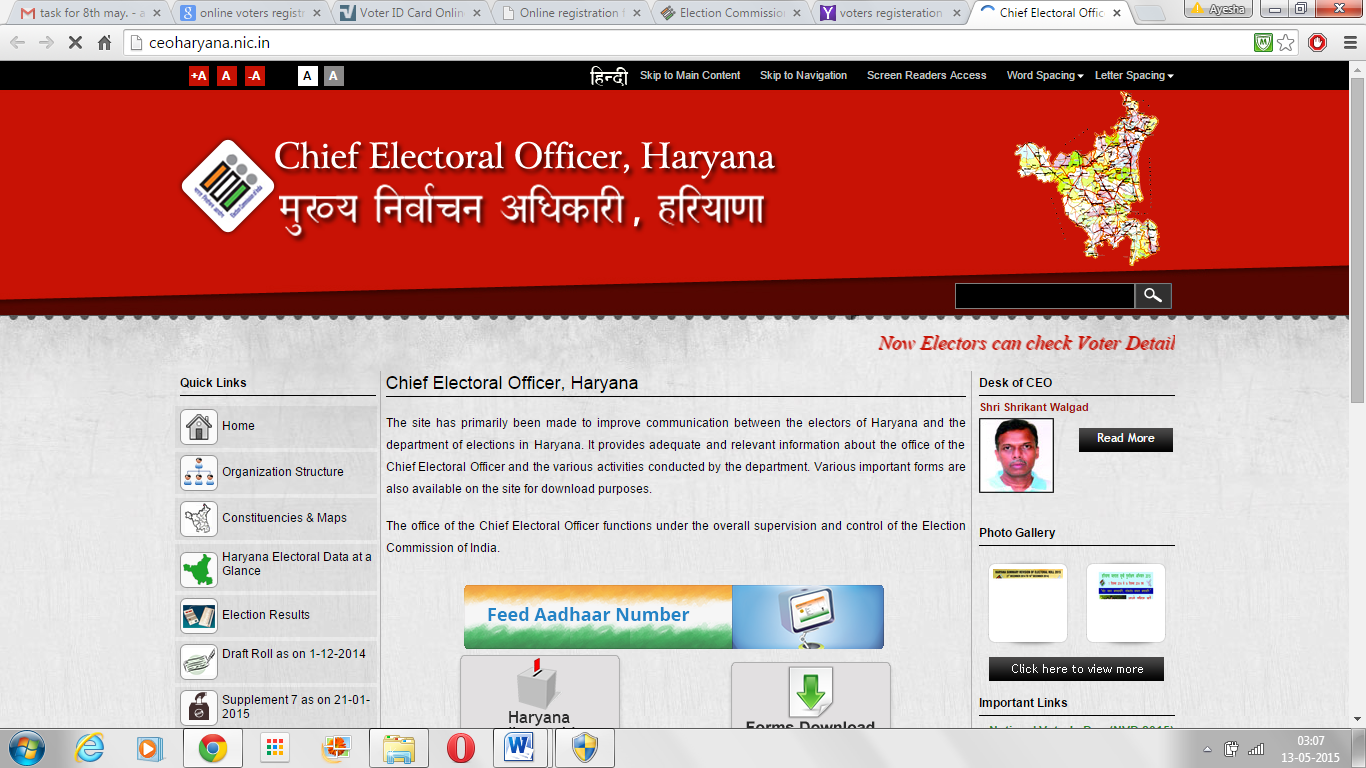Select the white contrast theme A swatch

click(x=308, y=76)
